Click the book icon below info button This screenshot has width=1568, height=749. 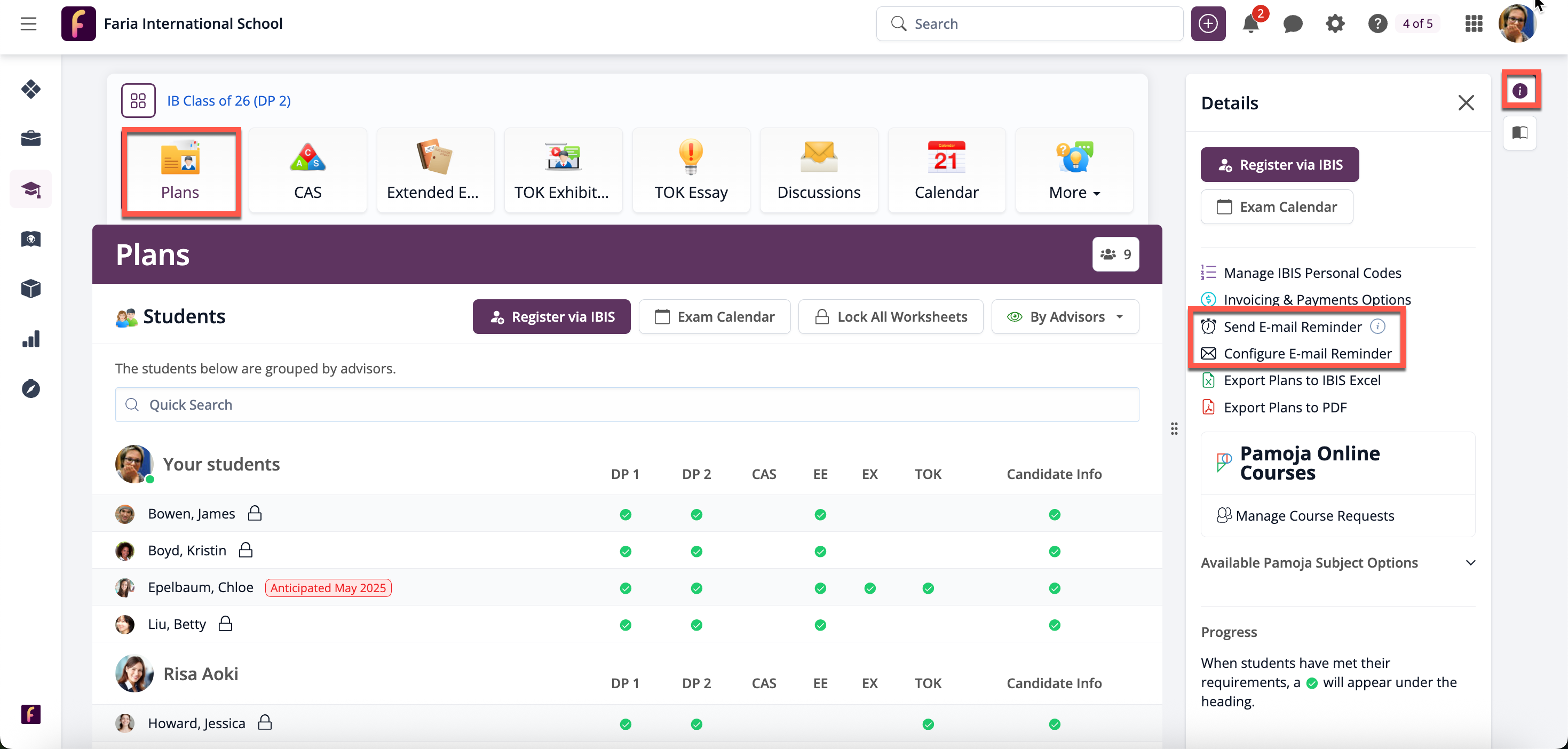click(x=1519, y=133)
